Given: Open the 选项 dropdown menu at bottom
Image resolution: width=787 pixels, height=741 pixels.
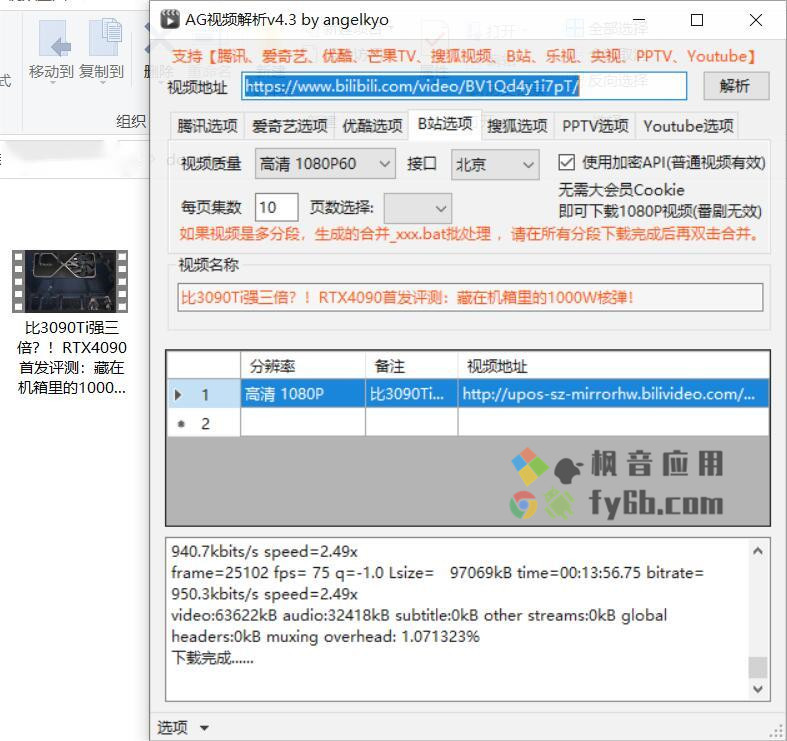Looking at the screenshot, I should [x=183, y=727].
